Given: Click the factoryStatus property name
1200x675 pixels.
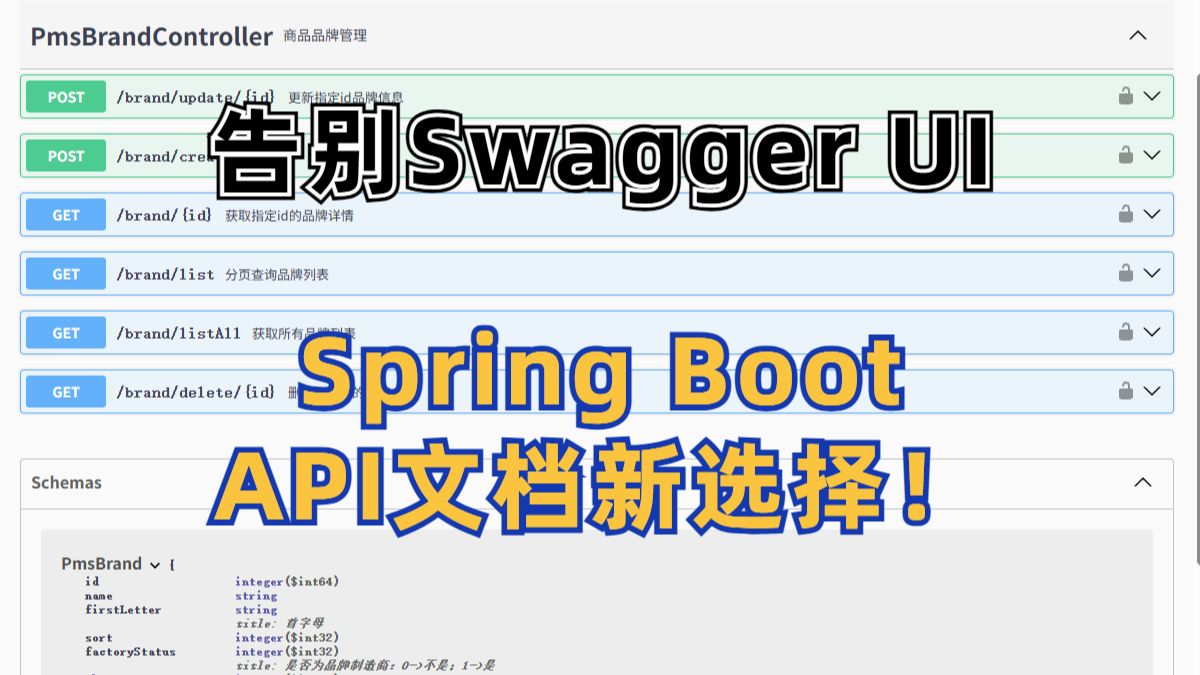Looking at the screenshot, I should point(130,651).
